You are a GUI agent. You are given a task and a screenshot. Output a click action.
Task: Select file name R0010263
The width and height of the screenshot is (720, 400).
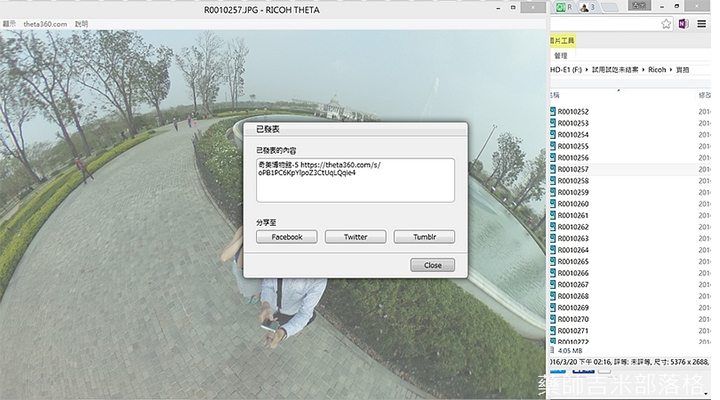pyautogui.click(x=573, y=238)
